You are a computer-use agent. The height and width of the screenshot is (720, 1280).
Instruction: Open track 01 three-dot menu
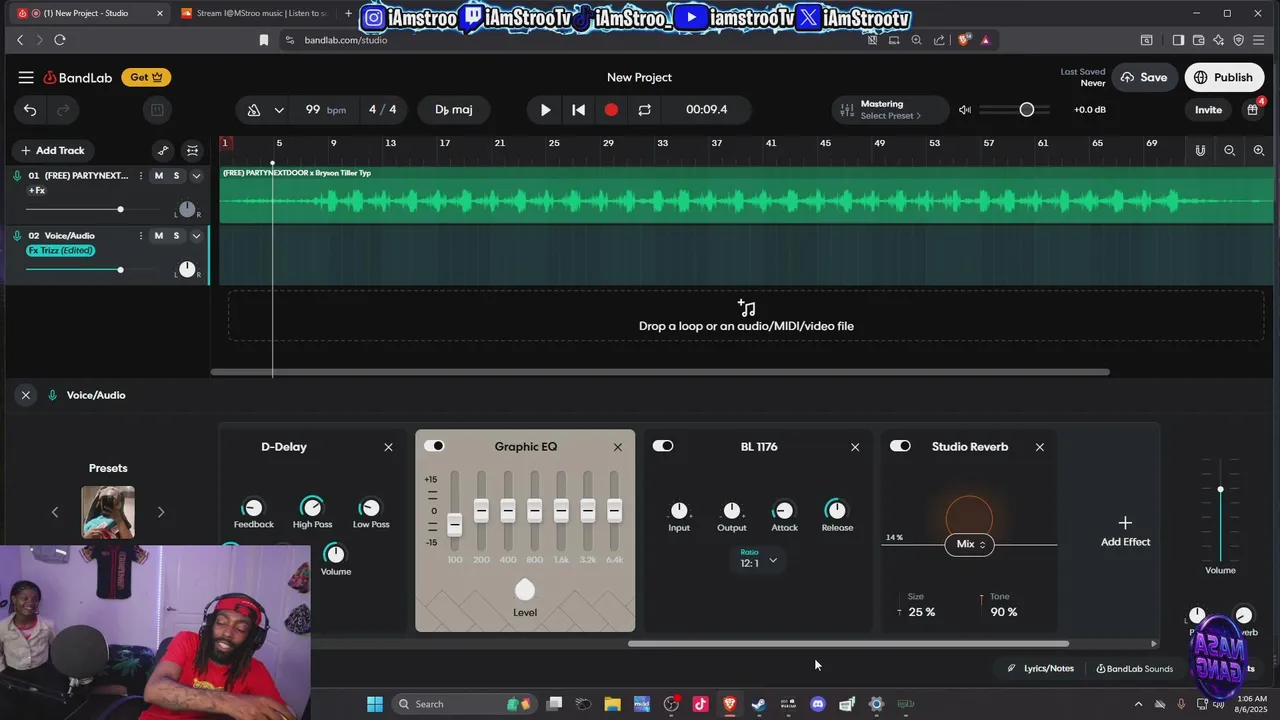[140, 176]
